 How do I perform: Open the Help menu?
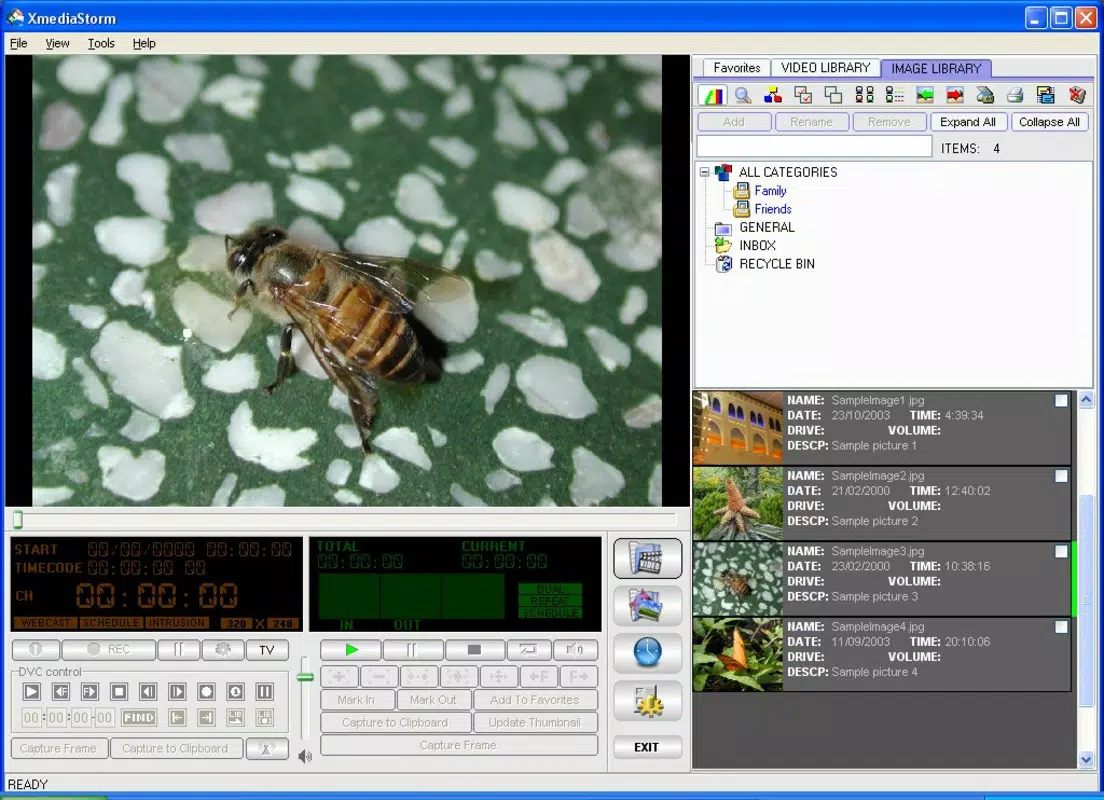[x=144, y=43]
